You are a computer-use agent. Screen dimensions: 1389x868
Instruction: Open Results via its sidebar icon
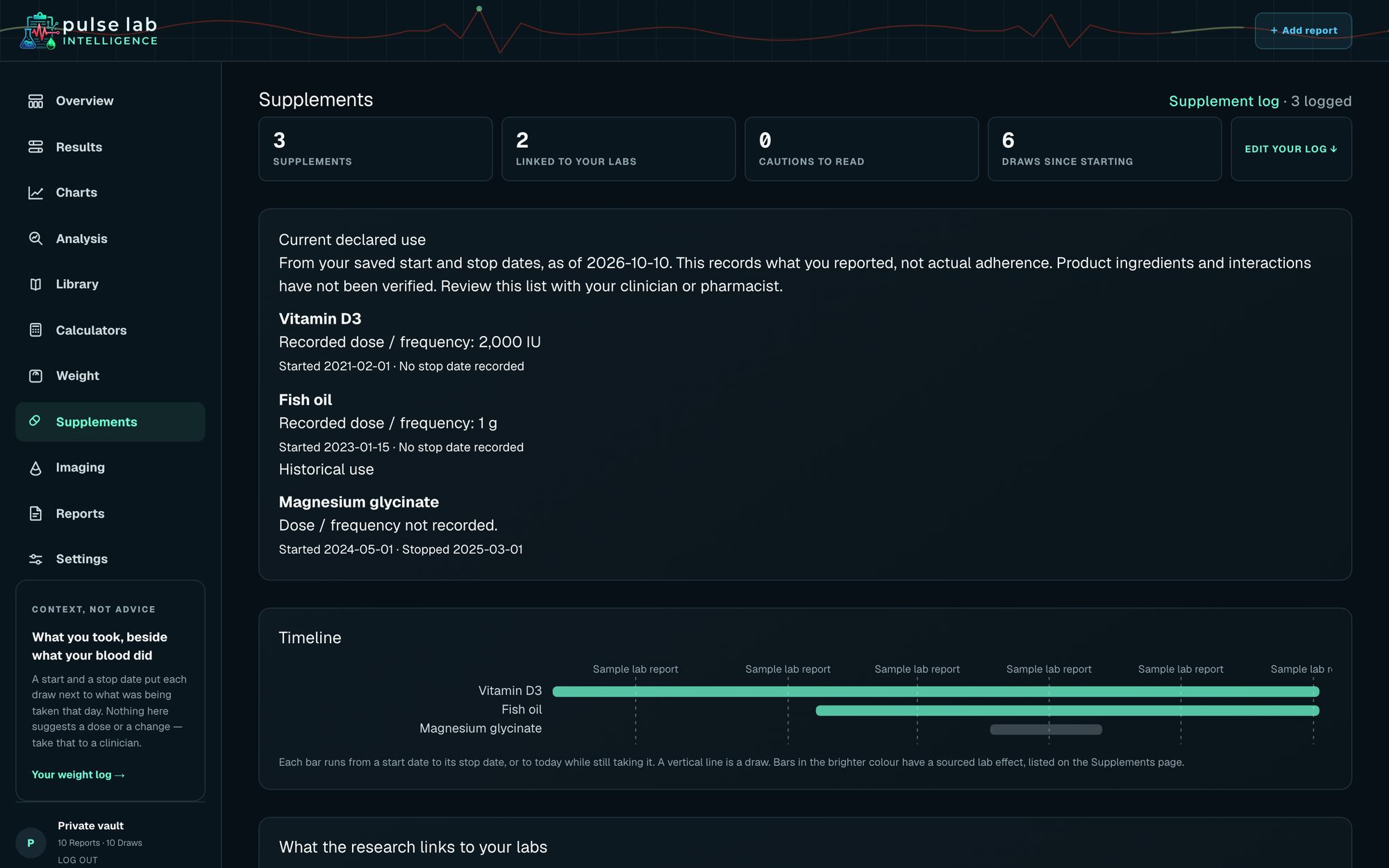(x=35, y=147)
